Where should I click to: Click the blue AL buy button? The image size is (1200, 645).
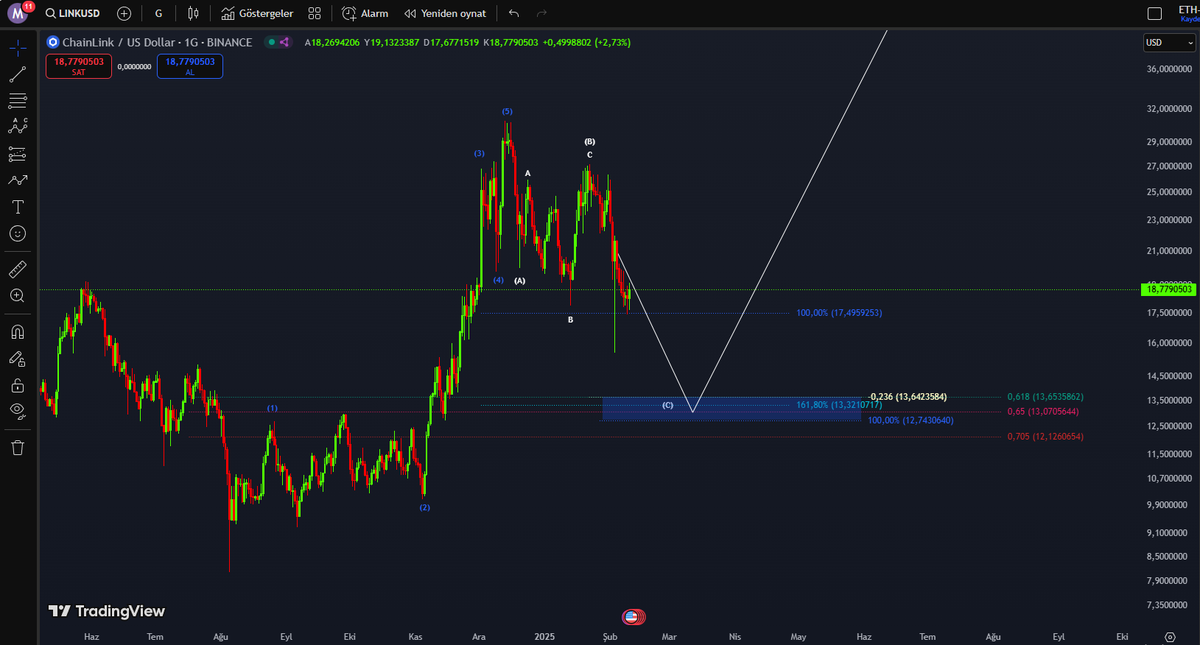click(x=190, y=66)
